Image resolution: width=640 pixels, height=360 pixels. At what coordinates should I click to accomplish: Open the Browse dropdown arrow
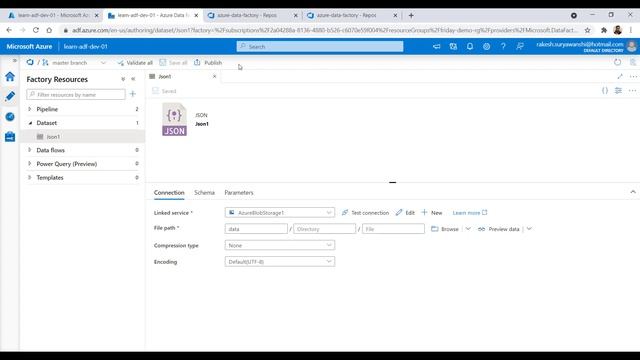point(468,229)
